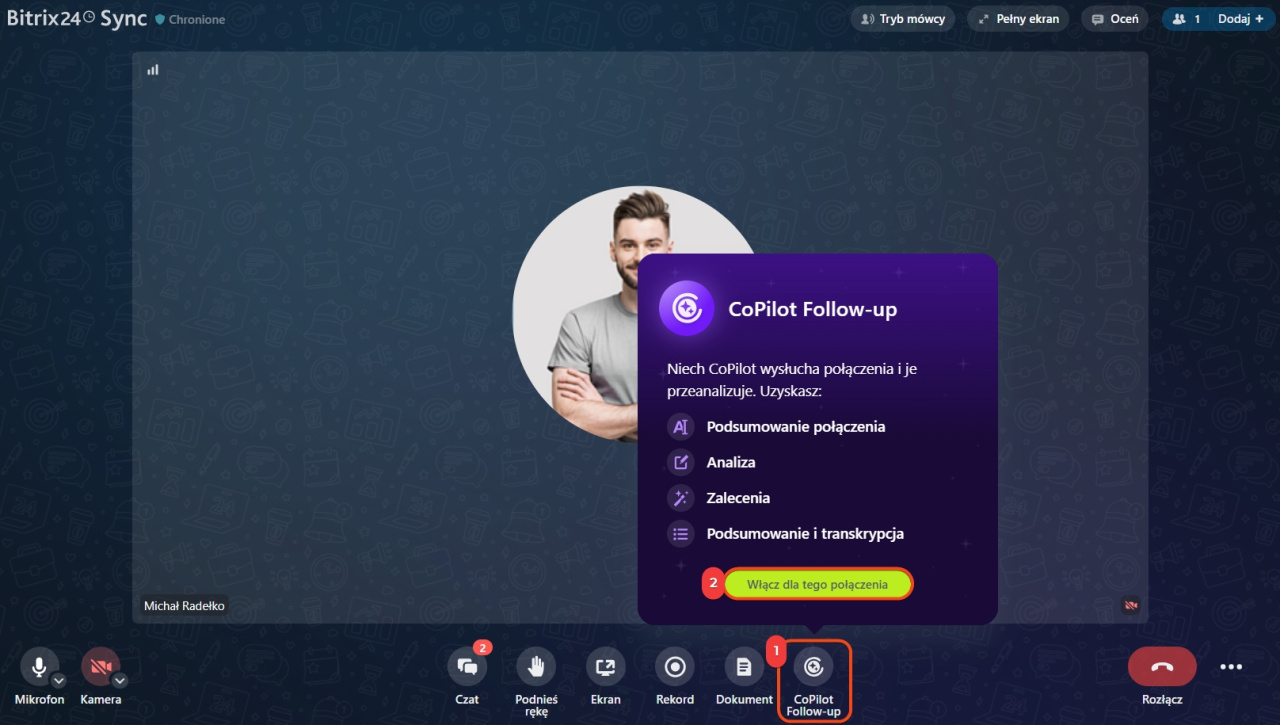Open the Kamera device chevron
Viewport: 1280px width, 725px height.
point(120,681)
